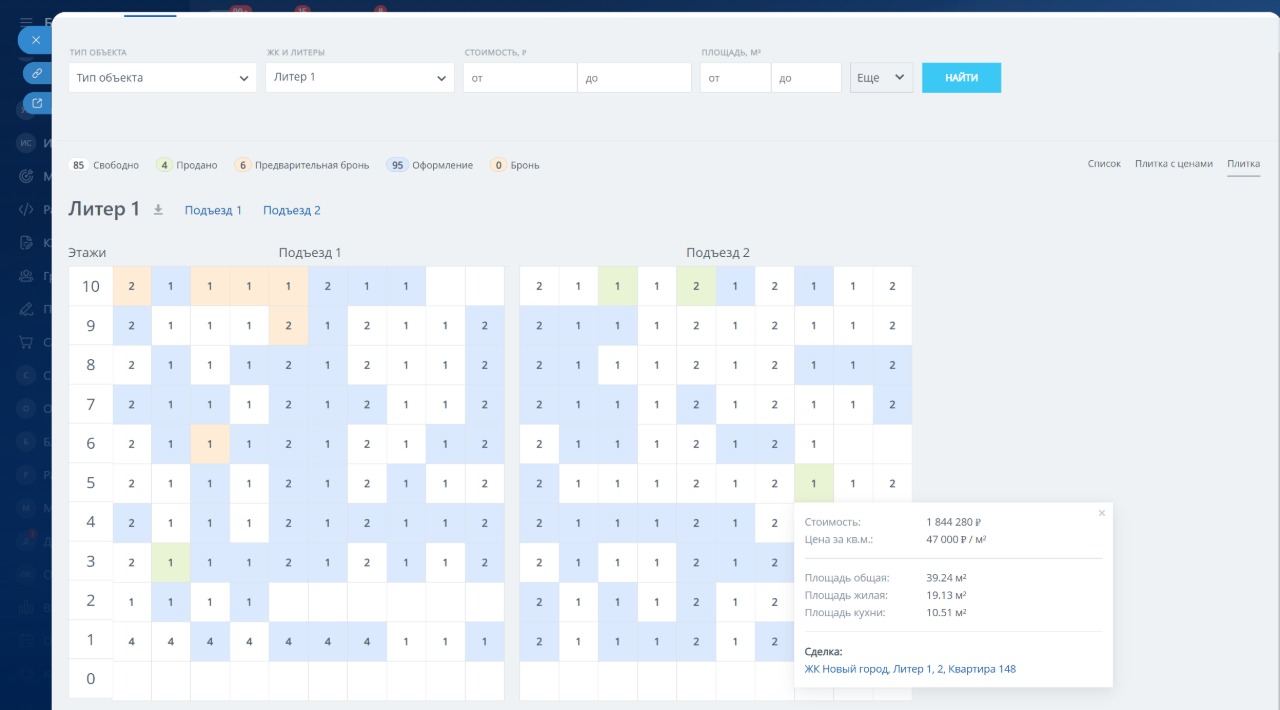Filter by 6 Предварительная бронь status
This screenshot has width=1280, height=710.
[x=300, y=165]
